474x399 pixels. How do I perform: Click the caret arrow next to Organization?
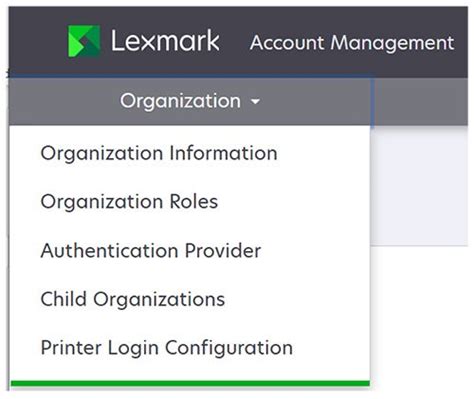pos(255,101)
